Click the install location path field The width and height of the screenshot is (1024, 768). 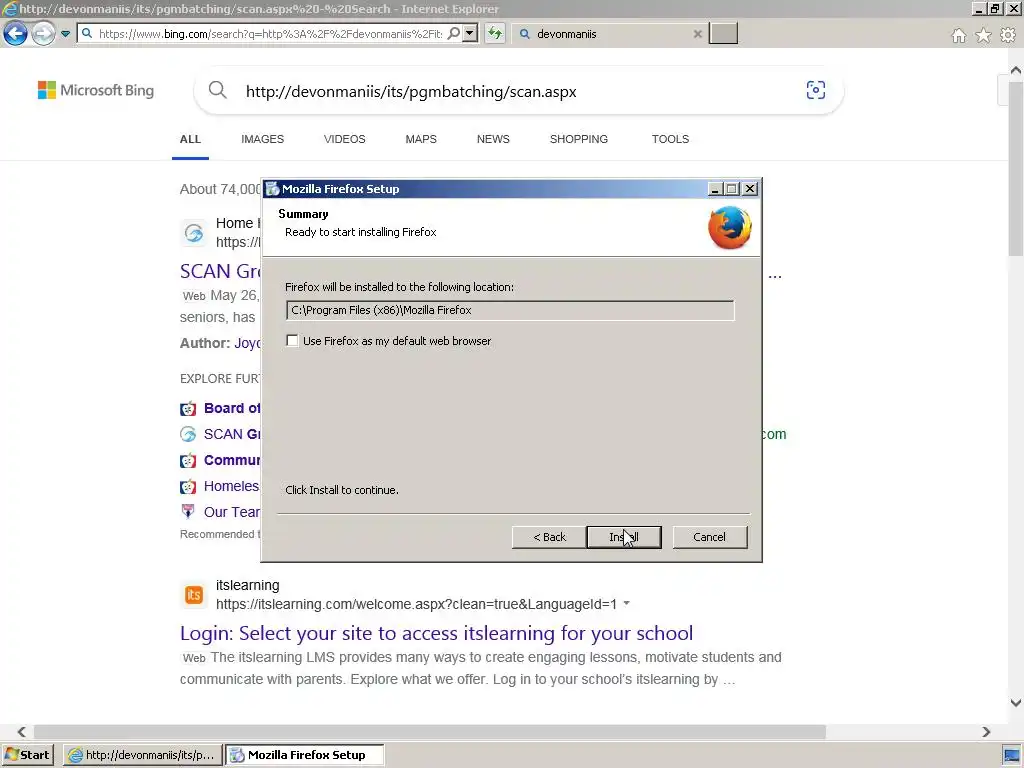tap(509, 310)
